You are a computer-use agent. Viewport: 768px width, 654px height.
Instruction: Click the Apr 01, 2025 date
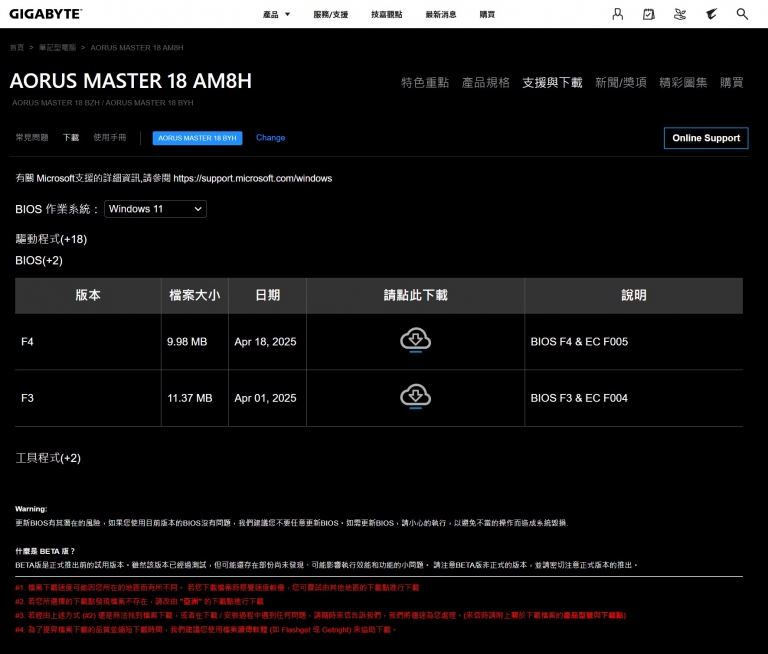pos(265,398)
